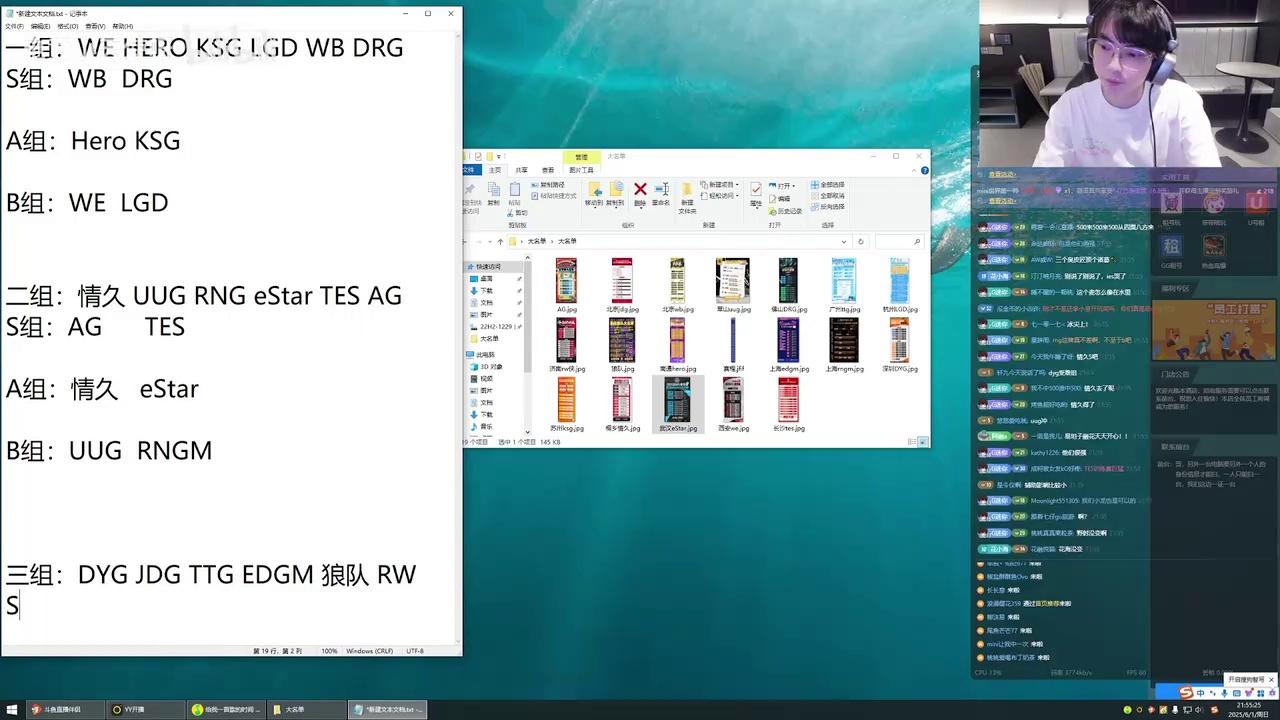Click the Move to icon in Explorer ribbon
Image resolution: width=1280 pixels, height=720 pixels.
(x=594, y=190)
